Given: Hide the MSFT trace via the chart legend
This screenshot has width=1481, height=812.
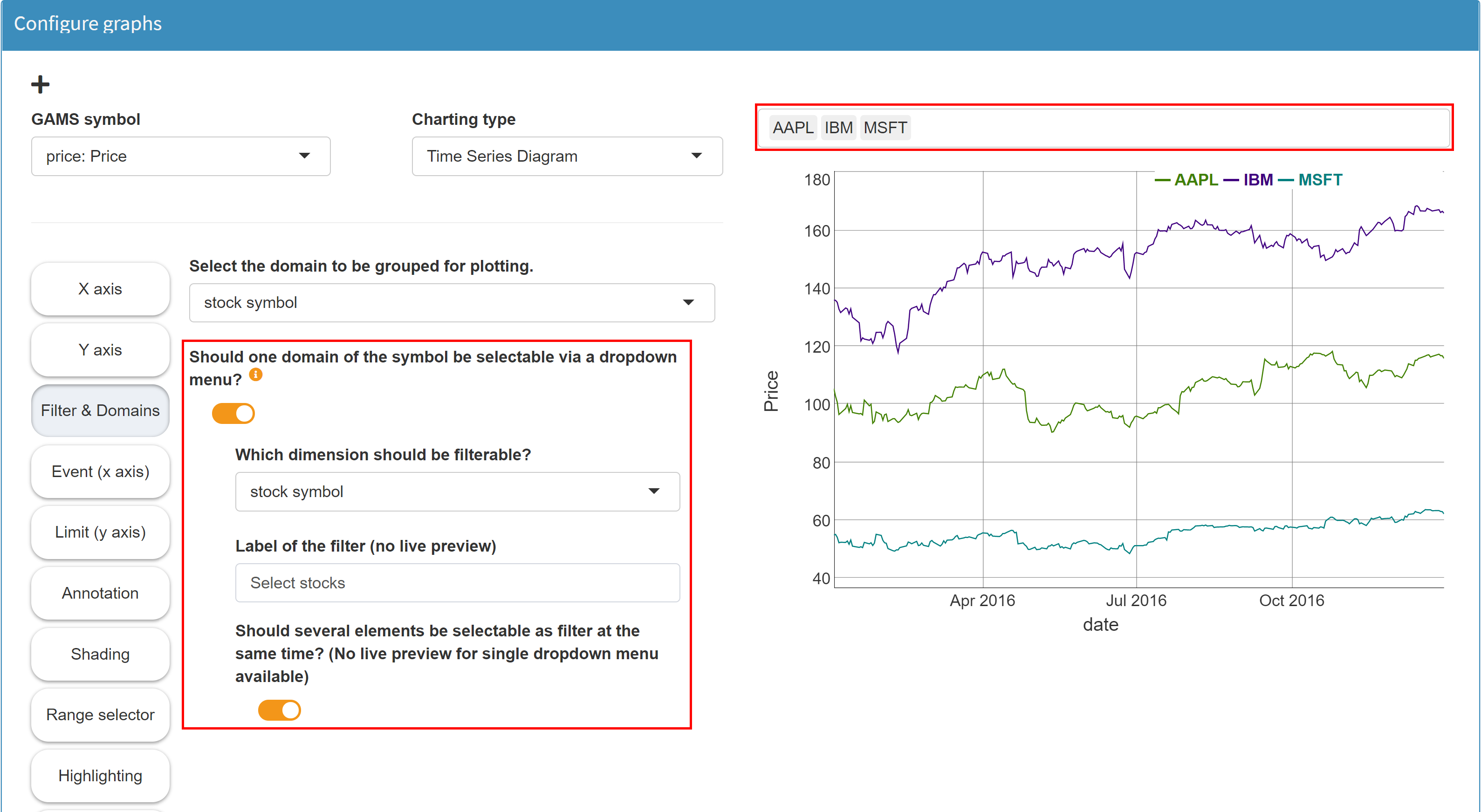Looking at the screenshot, I should point(1321,179).
